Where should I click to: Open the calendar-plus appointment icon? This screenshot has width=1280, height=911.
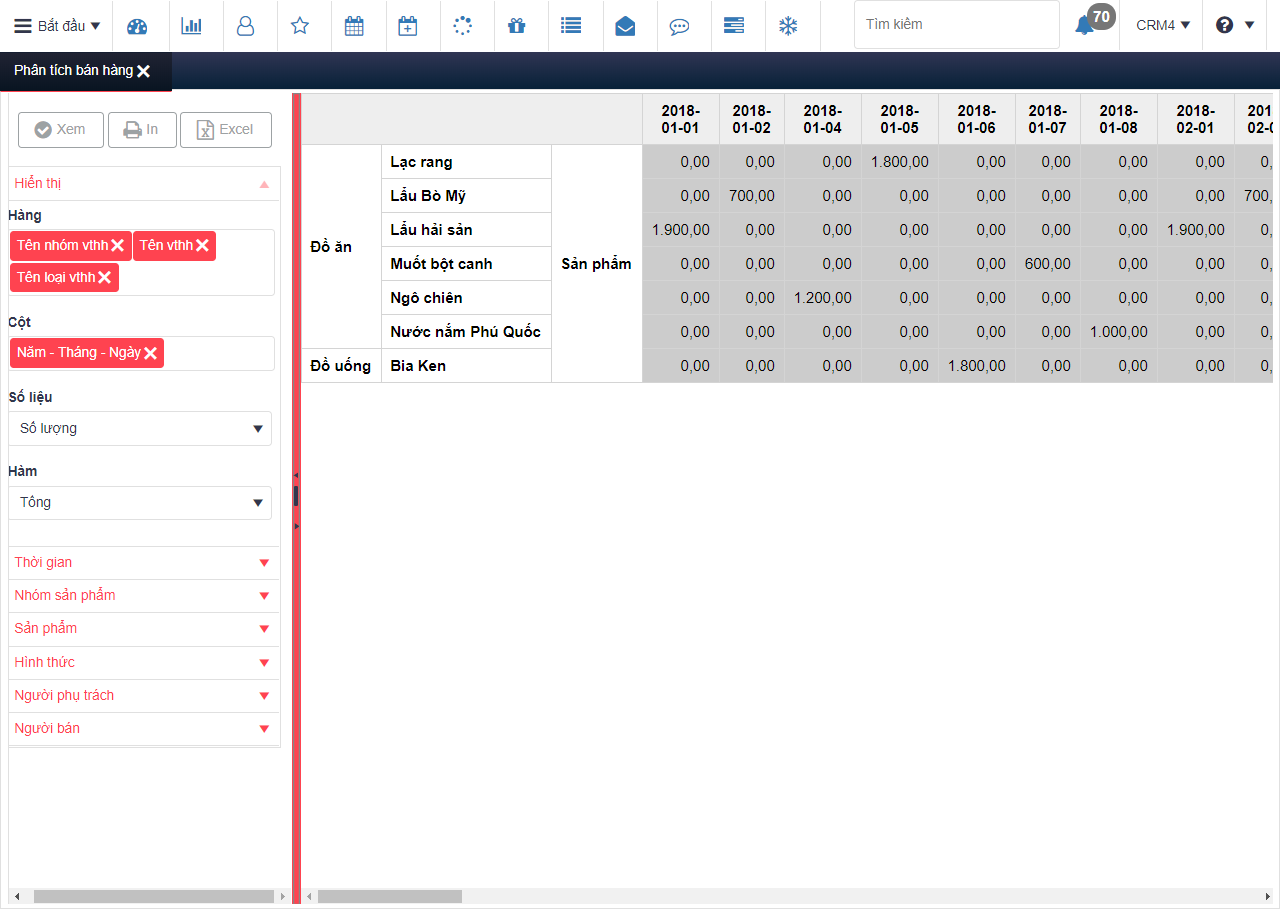click(x=408, y=26)
